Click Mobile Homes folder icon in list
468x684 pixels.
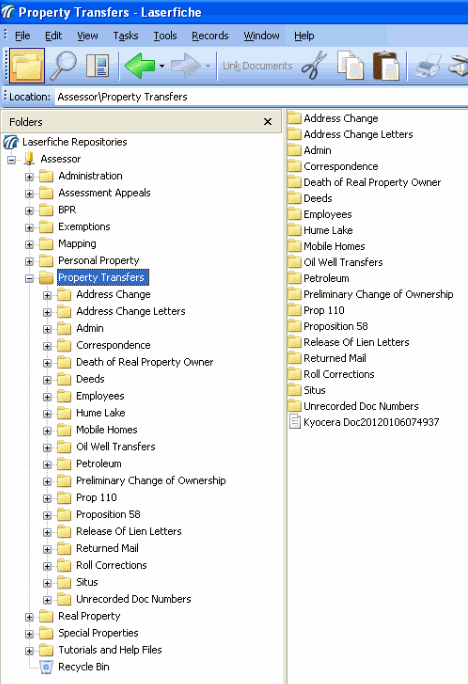[295, 246]
